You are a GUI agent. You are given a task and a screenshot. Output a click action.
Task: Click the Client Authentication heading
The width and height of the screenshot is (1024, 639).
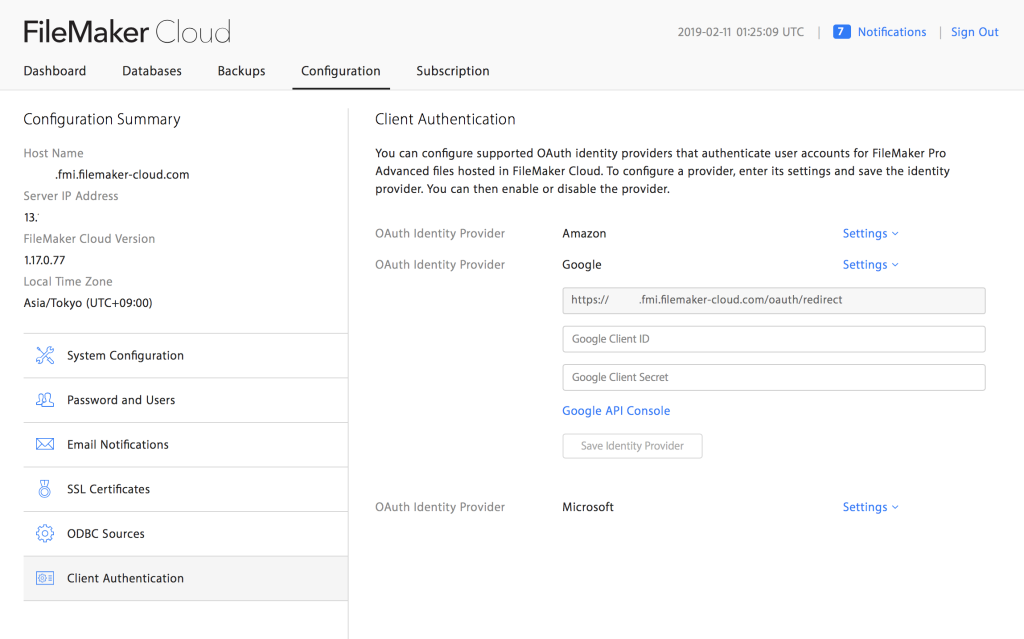pos(445,119)
